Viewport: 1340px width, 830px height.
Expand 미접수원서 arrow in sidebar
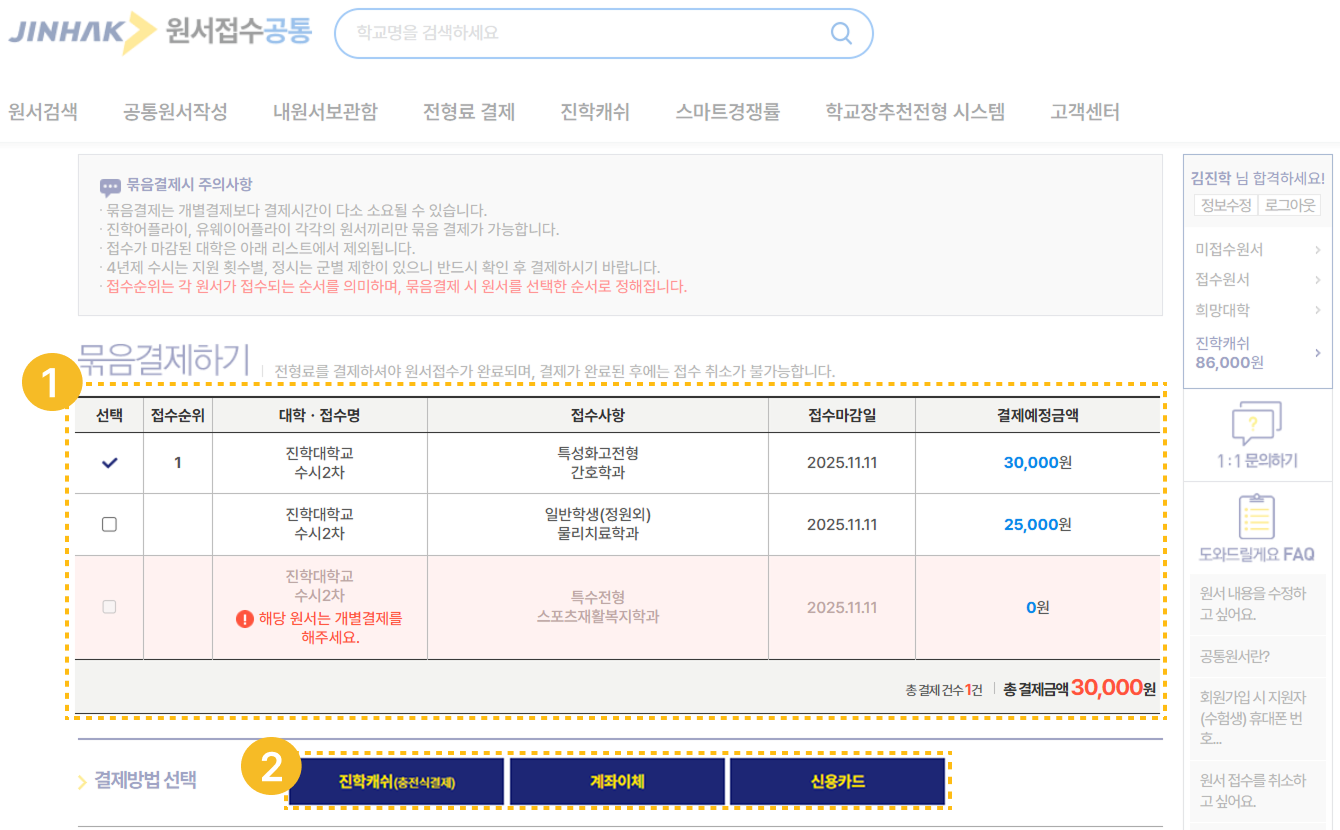coord(1318,250)
